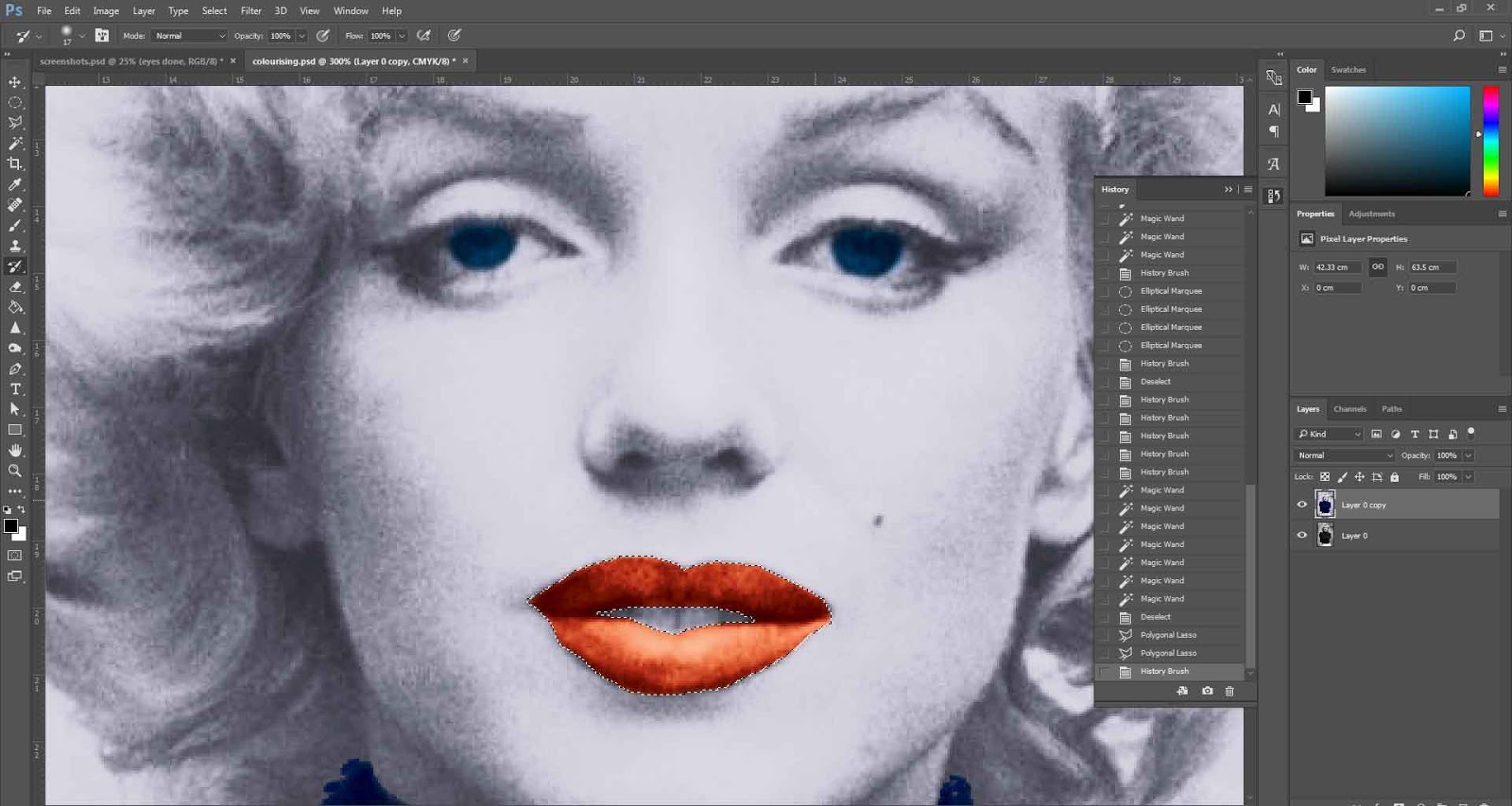This screenshot has height=806, width=1512.
Task: Click the Layer 0 copy thumbnail
Action: click(x=1325, y=505)
